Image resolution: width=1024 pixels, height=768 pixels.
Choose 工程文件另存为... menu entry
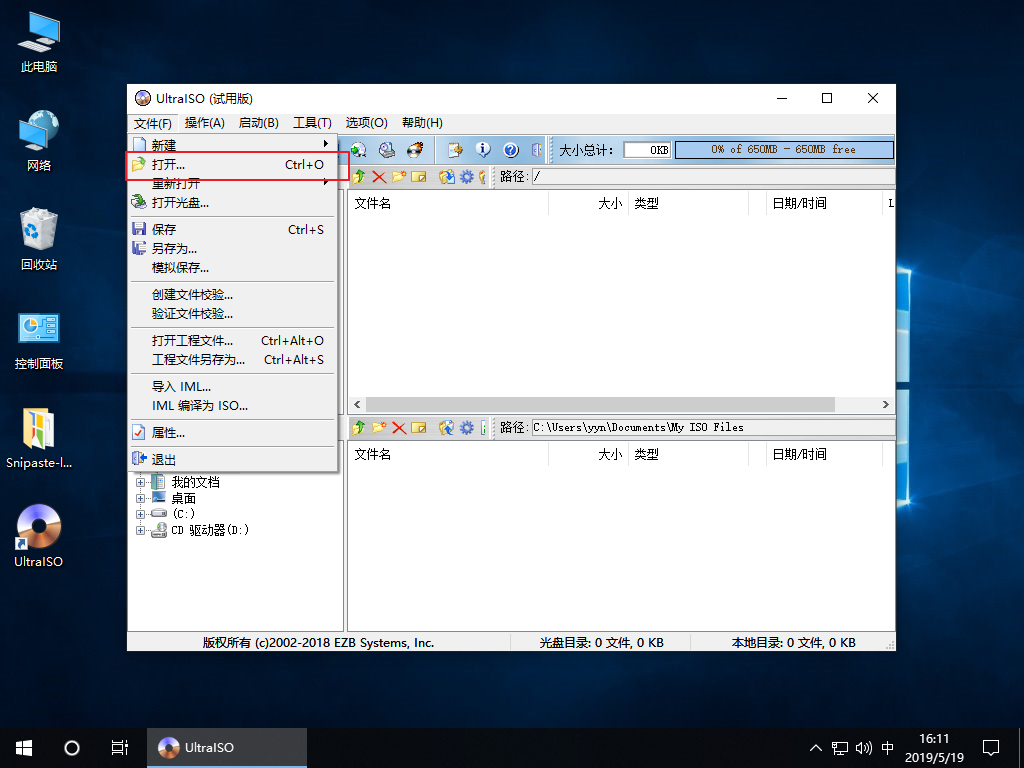[232, 359]
